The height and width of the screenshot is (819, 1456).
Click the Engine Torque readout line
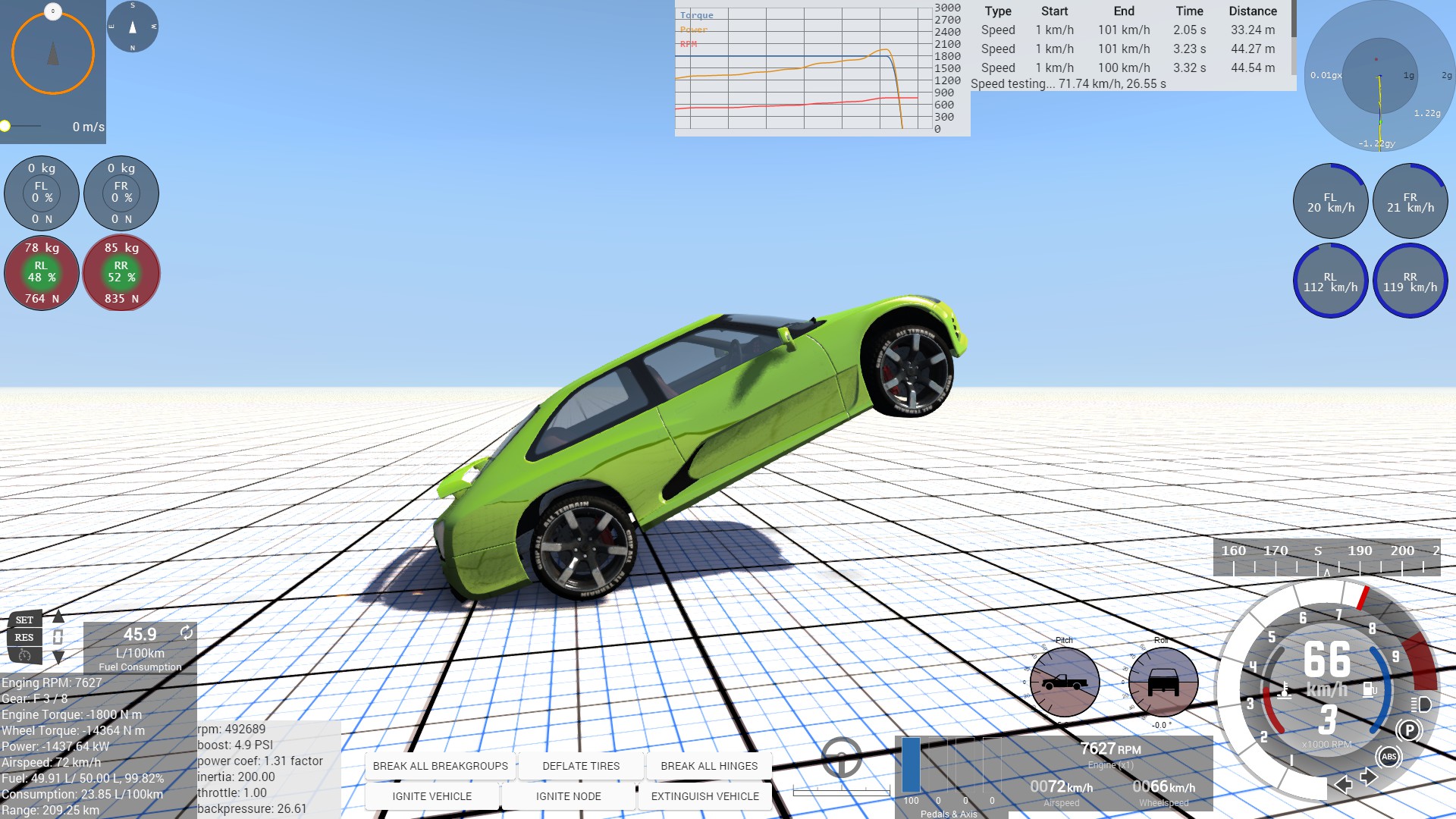click(71, 714)
